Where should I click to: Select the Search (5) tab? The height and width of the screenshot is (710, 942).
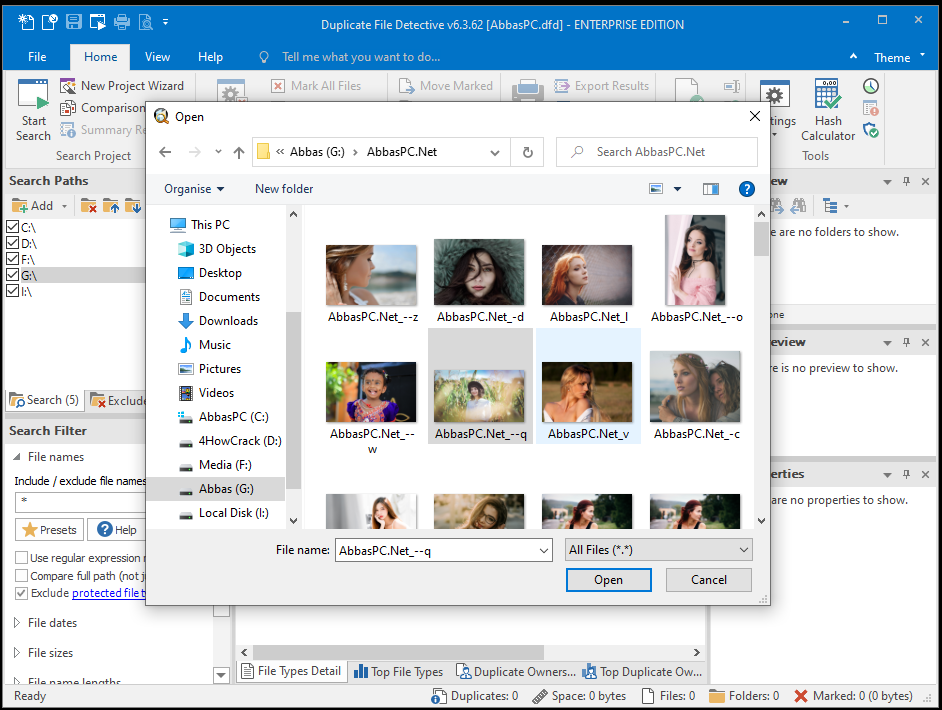[44, 401]
